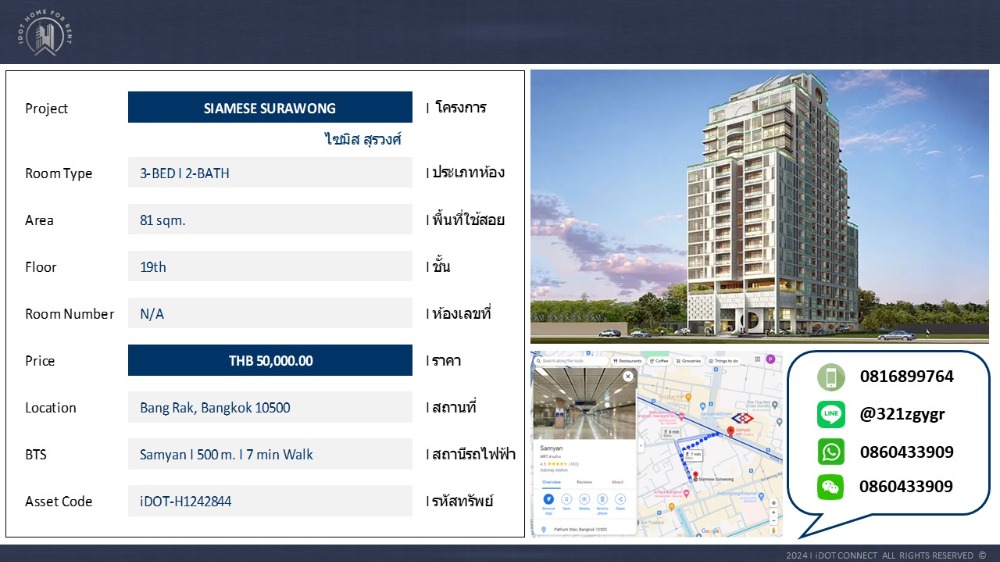Click the Restaurants filter chip on map
The height and width of the screenshot is (562, 1000).
click(x=629, y=360)
